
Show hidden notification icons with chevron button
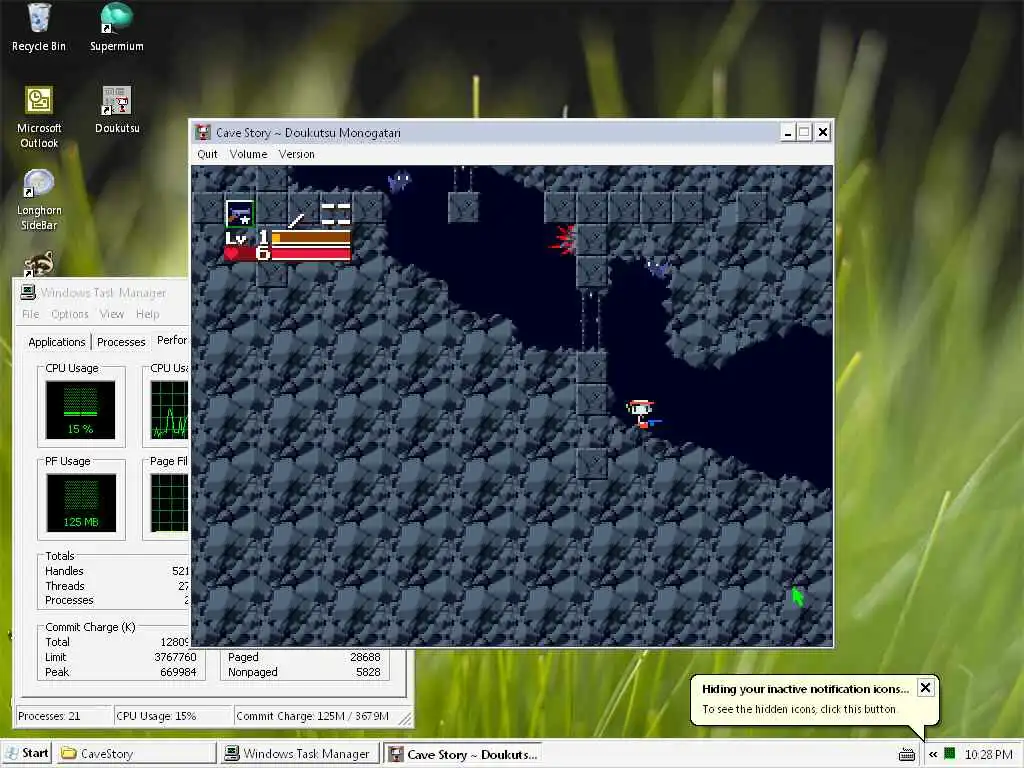coord(933,754)
